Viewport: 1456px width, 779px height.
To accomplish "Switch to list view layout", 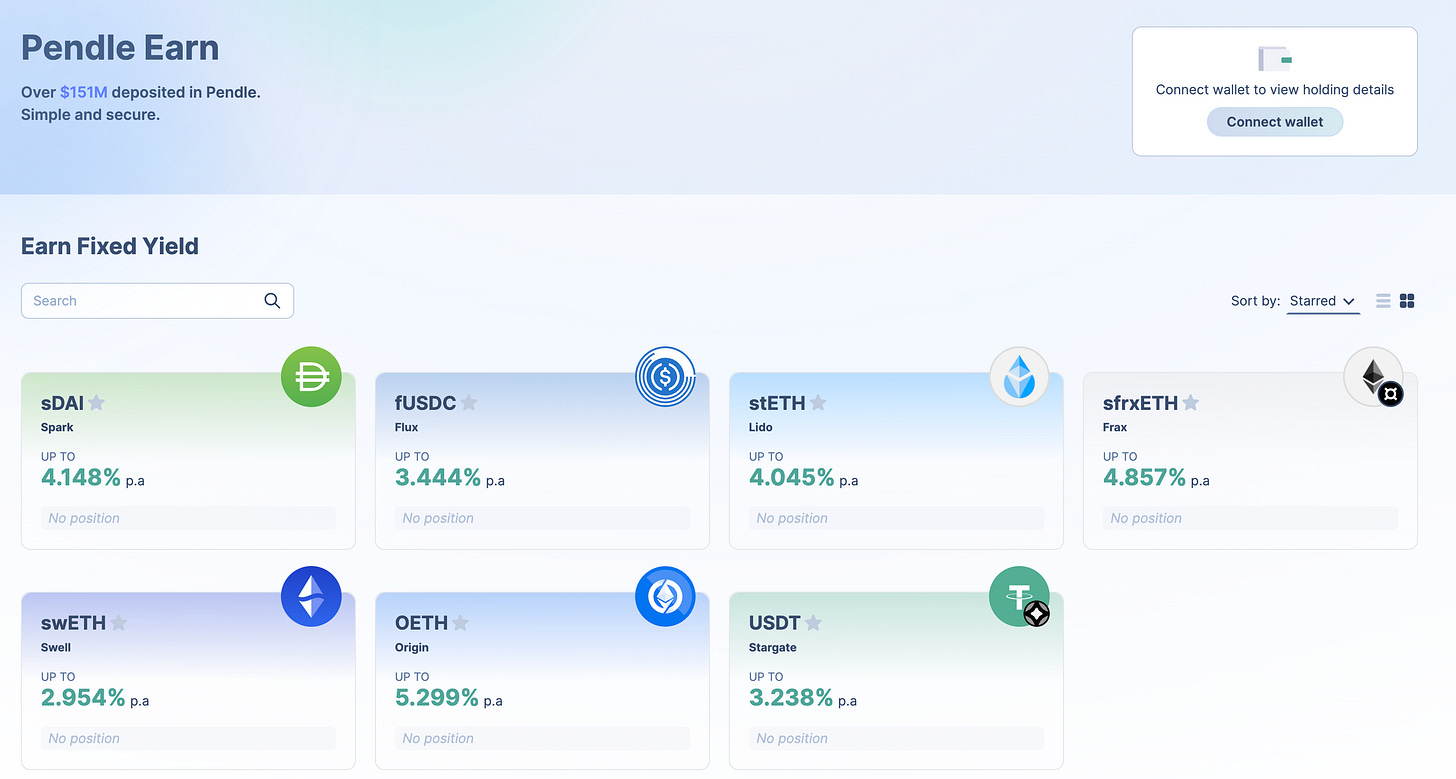I will (x=1383, y=301).
